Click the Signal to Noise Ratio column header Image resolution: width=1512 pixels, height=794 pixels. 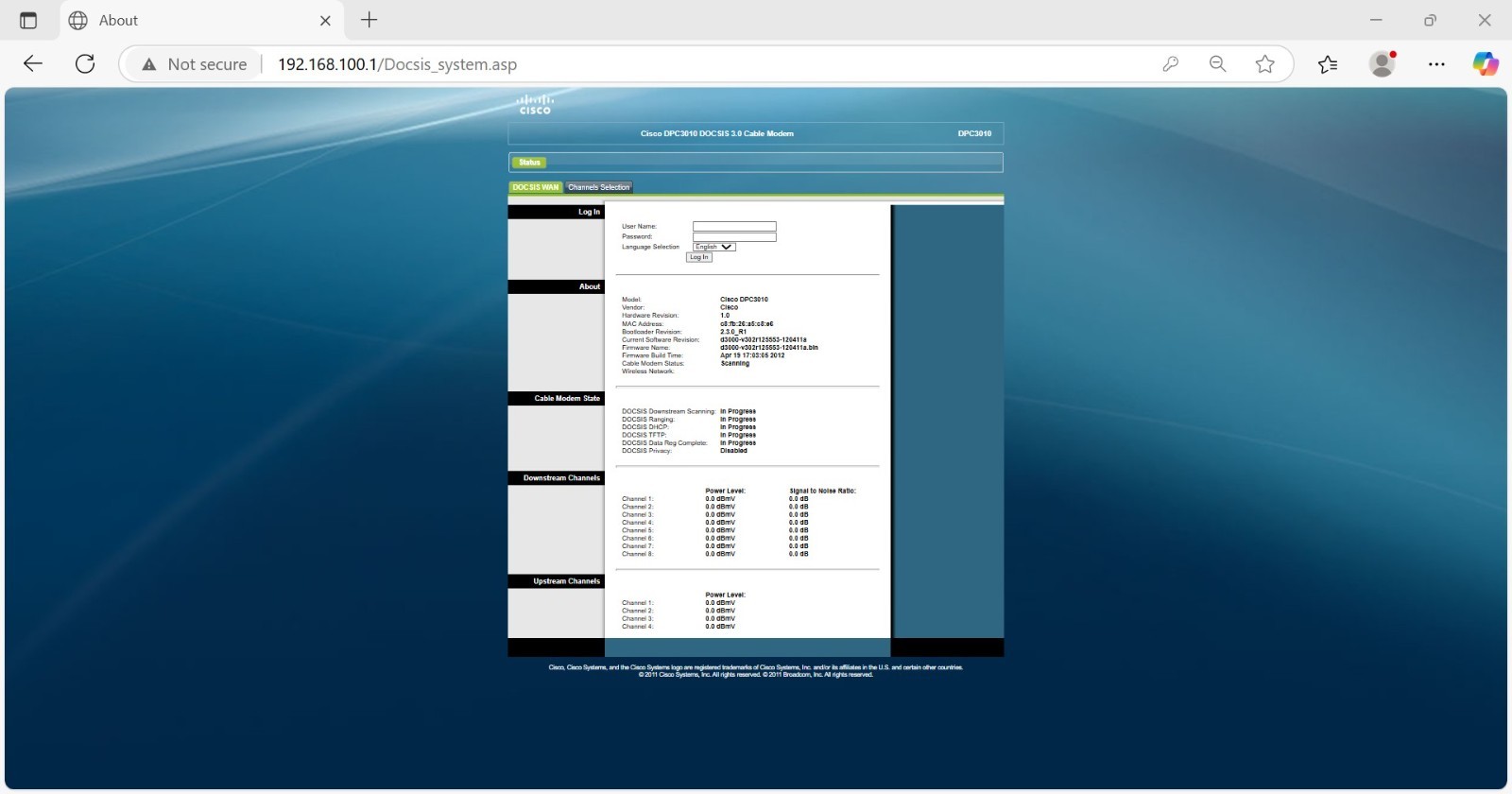[x=822, y=492]
